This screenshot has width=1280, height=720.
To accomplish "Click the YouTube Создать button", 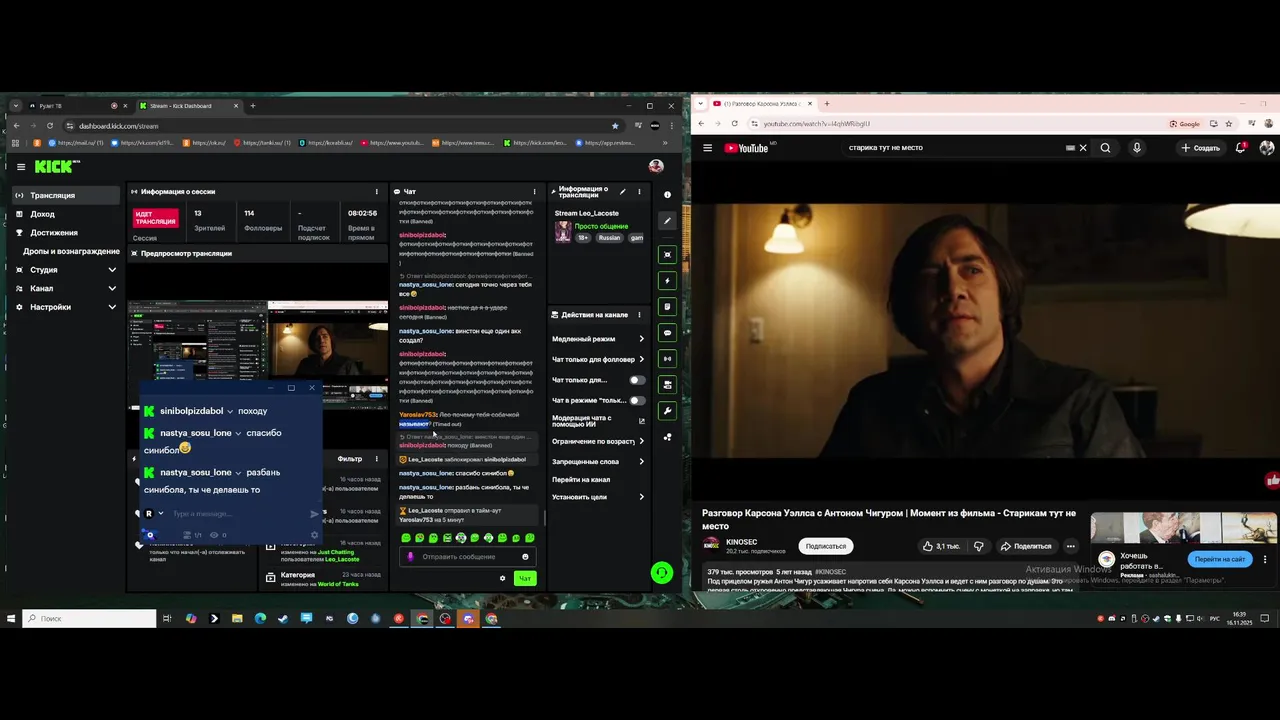I will (1200, 148).
